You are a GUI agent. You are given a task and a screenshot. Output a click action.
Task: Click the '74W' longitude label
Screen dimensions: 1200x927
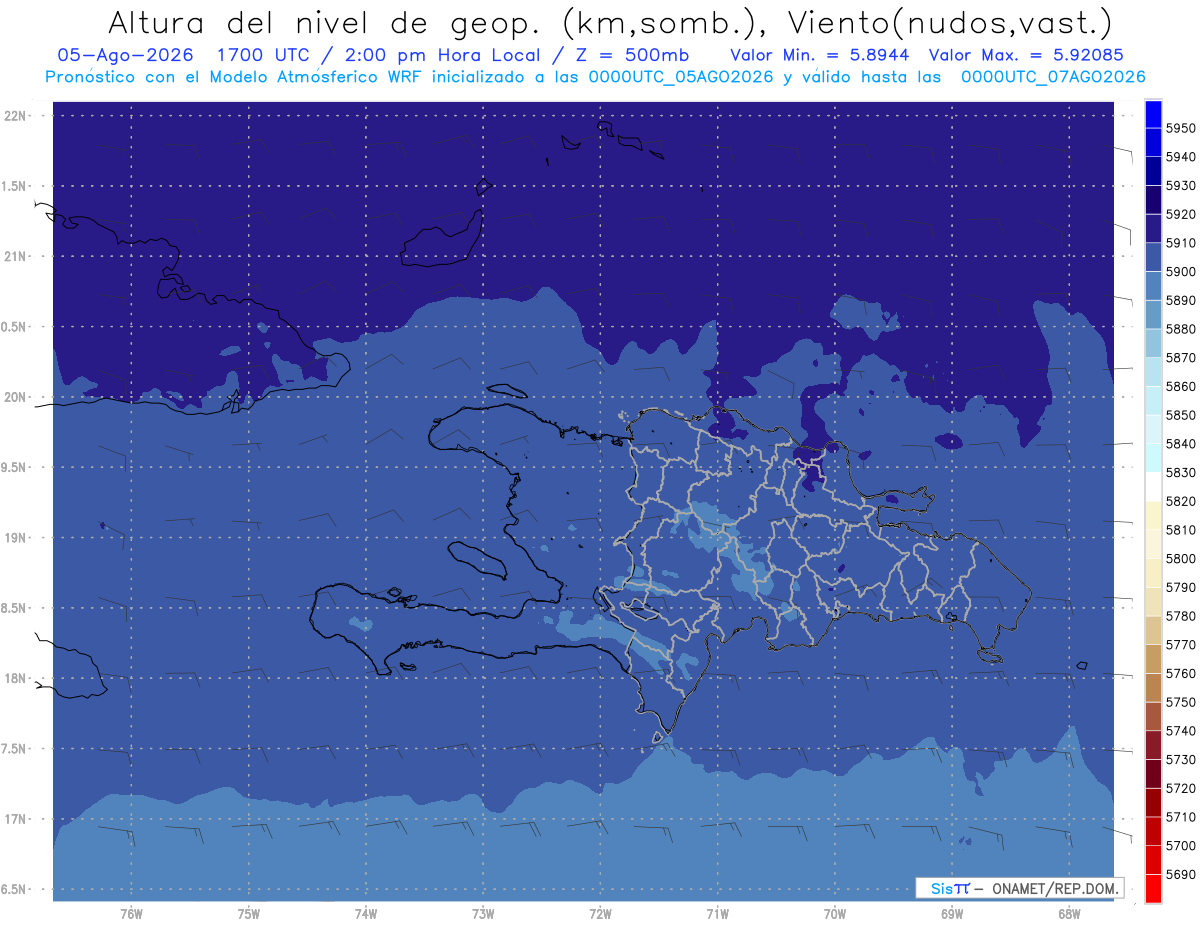point(365,913)
